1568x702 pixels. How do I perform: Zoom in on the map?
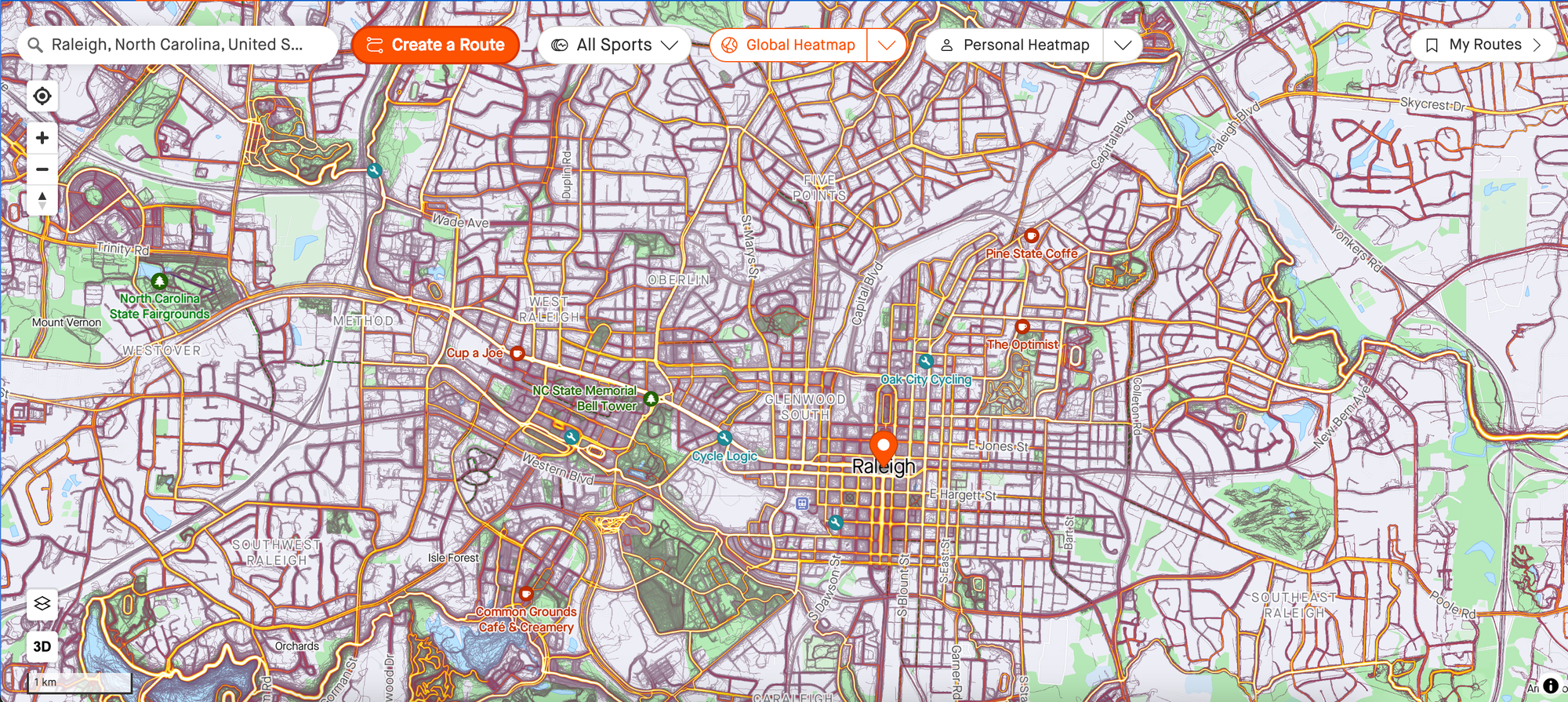(x=42, y=138)
